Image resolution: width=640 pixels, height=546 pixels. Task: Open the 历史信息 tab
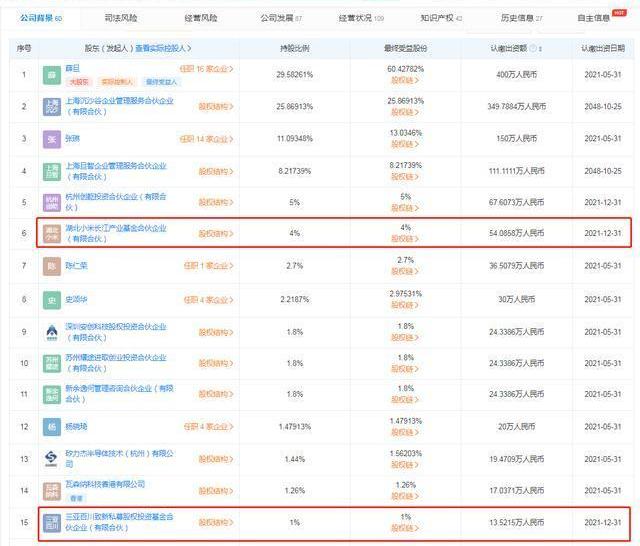(x=522, y=18)
